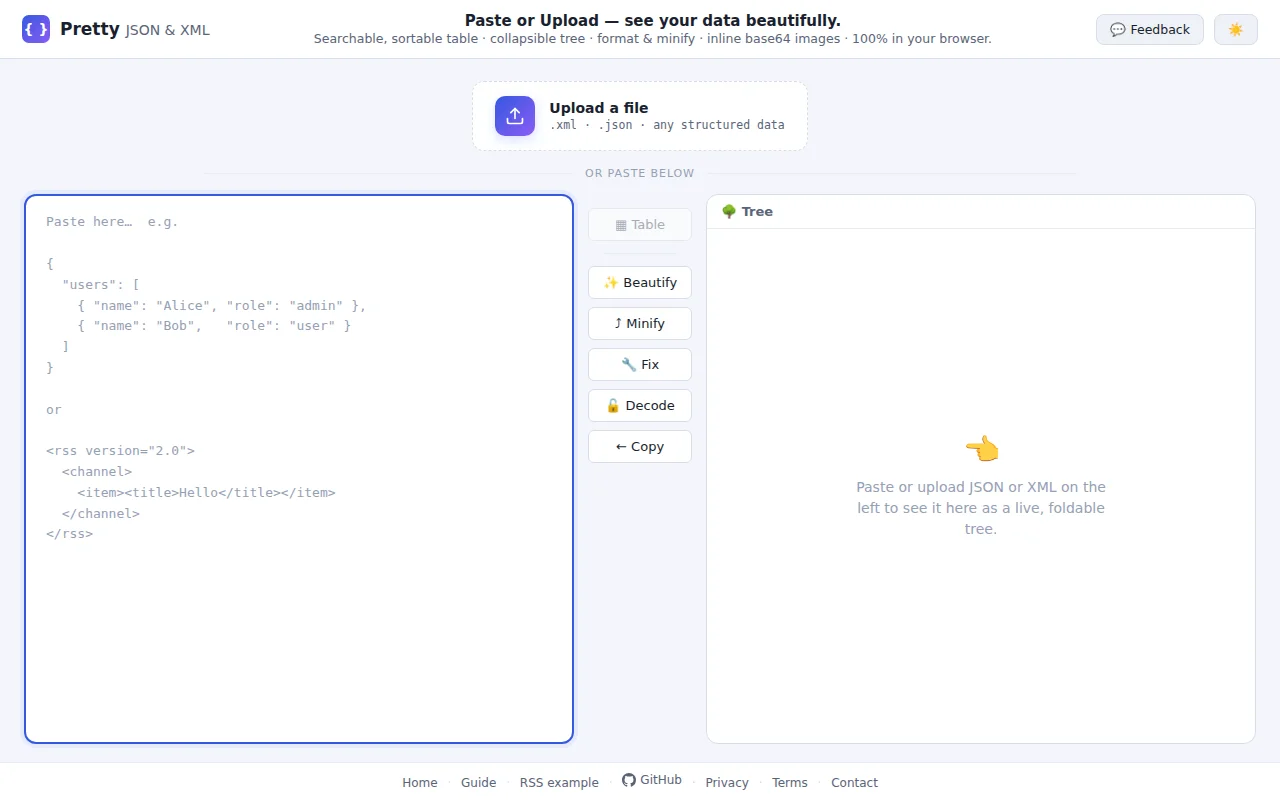The height and width of the screenshot is (800, 1280).
Task: Open the Home footer link
Action: tap(420, 783)
